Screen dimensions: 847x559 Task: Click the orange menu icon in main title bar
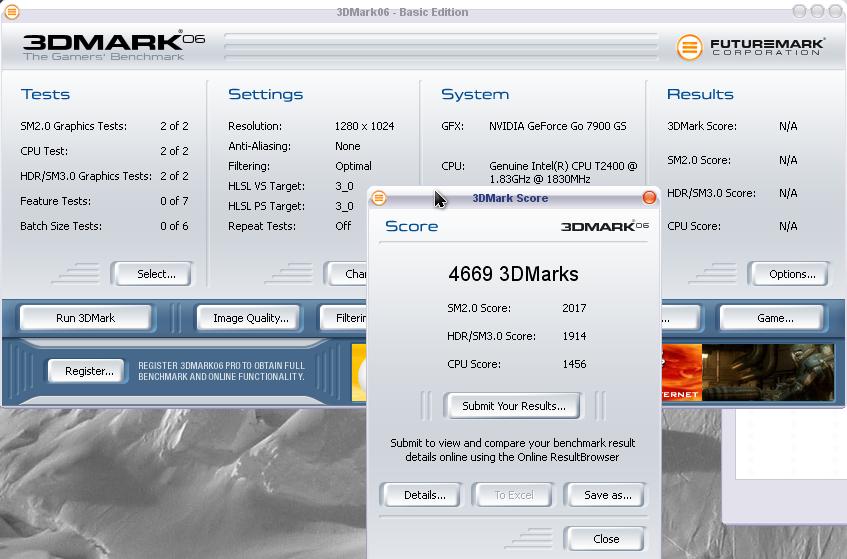pyautogui.click(x=12, y=11)
